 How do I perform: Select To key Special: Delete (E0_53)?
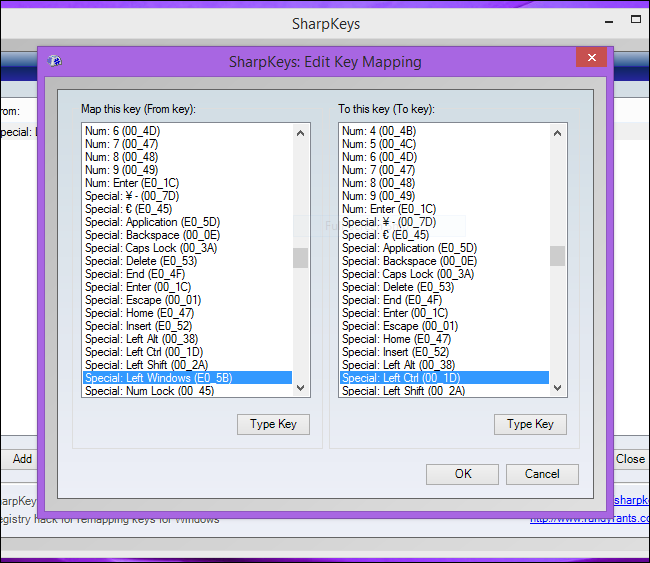click(x=444, y=287)
